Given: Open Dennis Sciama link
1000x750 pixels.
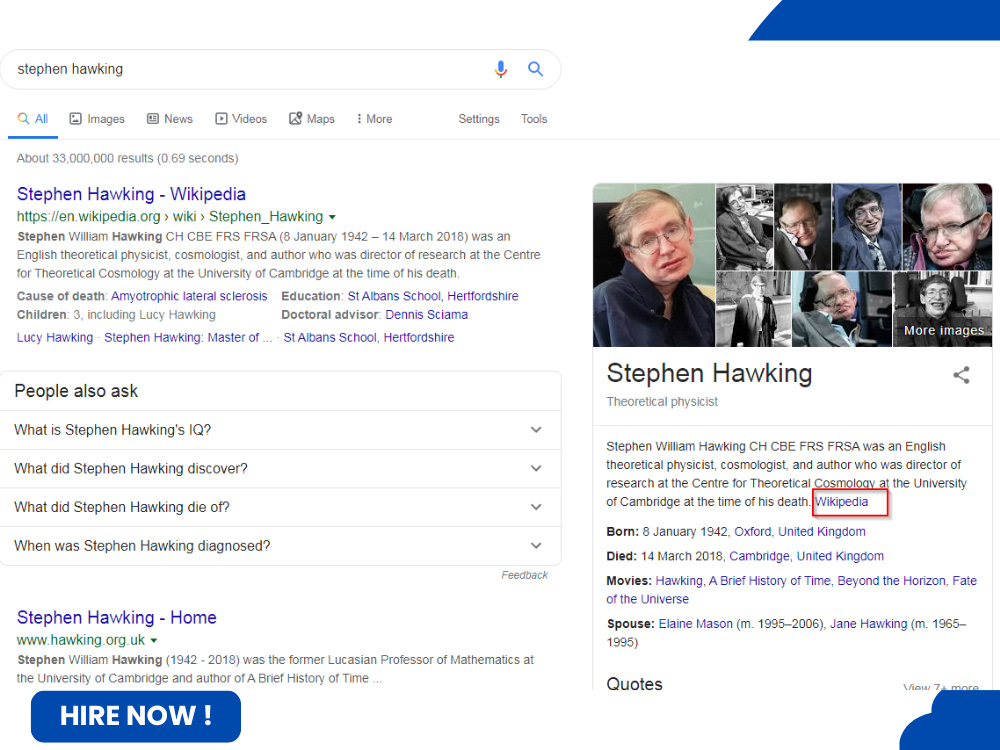Looking at the screenshot, I should click(x=427, y=314).
